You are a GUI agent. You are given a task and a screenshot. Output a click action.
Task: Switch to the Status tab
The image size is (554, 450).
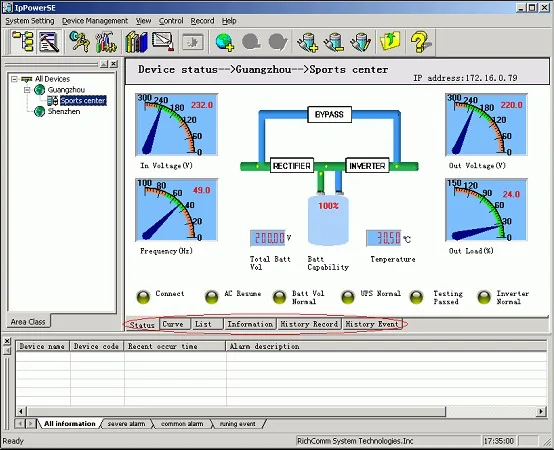tap(142, 325)
